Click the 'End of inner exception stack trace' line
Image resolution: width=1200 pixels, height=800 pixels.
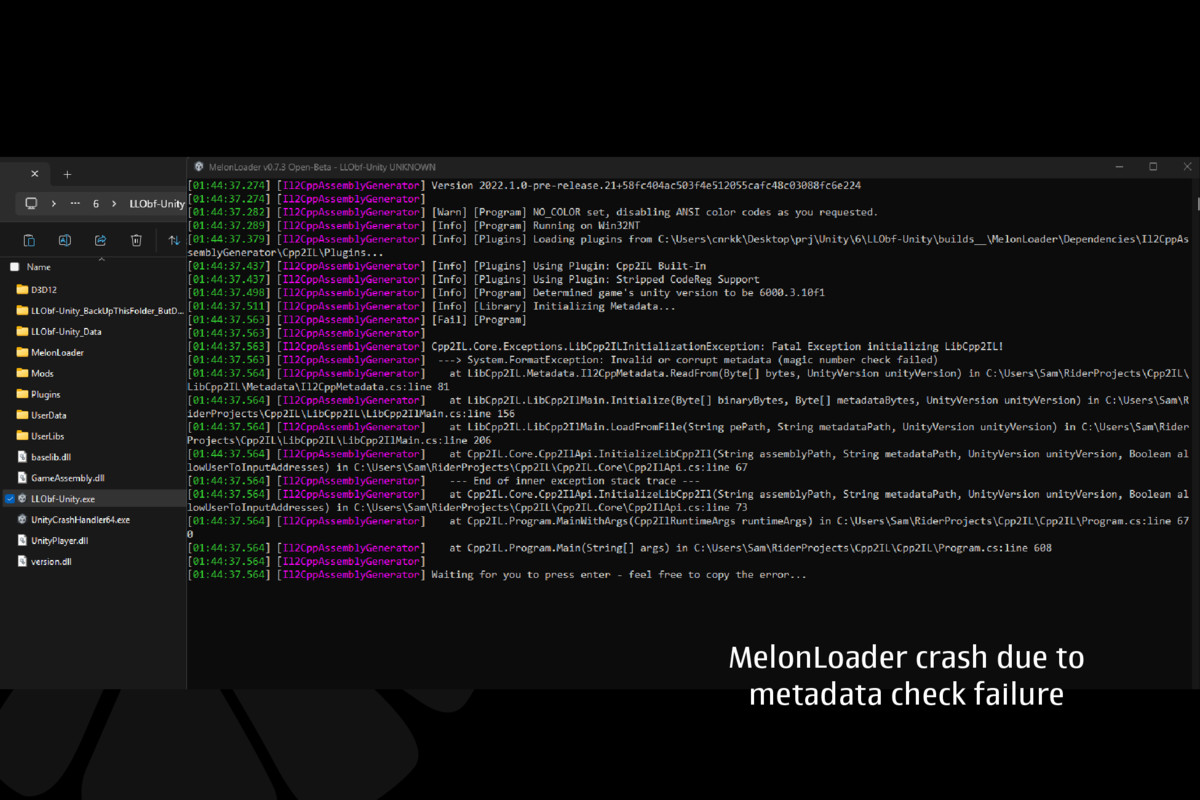(x=444, y=481)
